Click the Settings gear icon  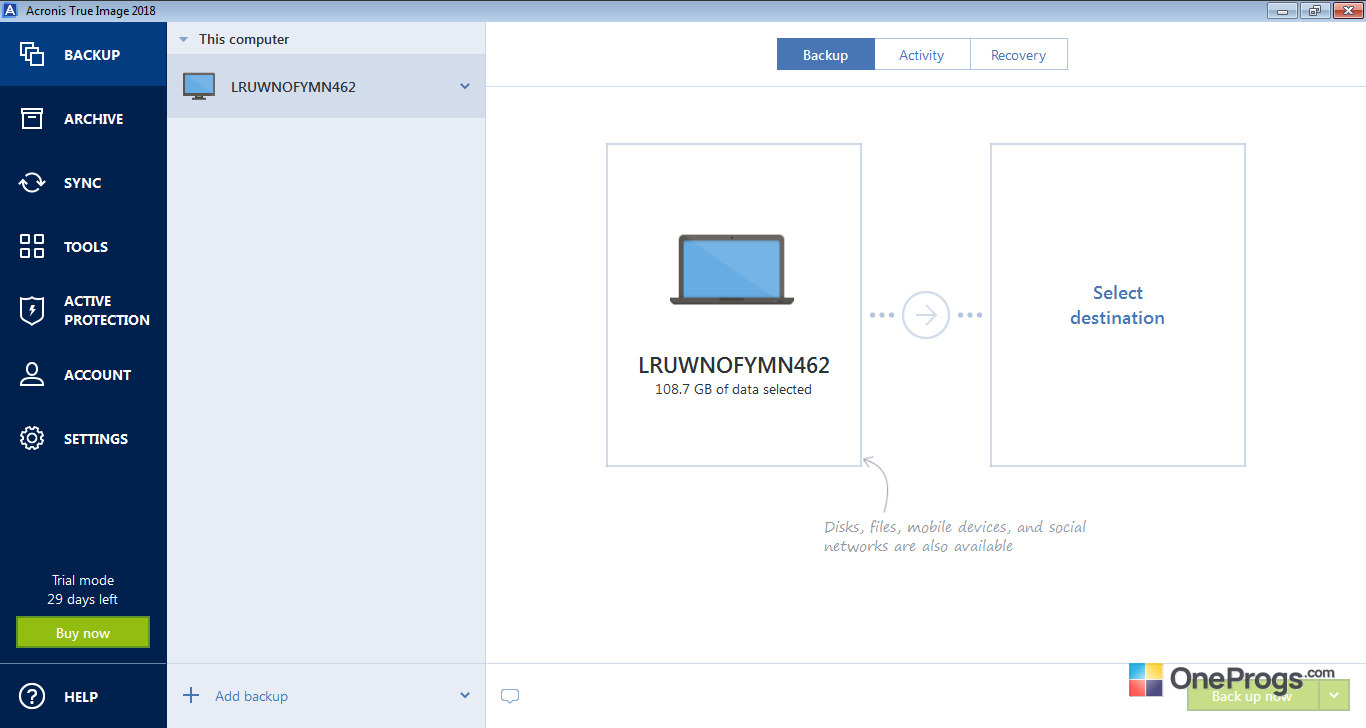[x=32, y=438]
